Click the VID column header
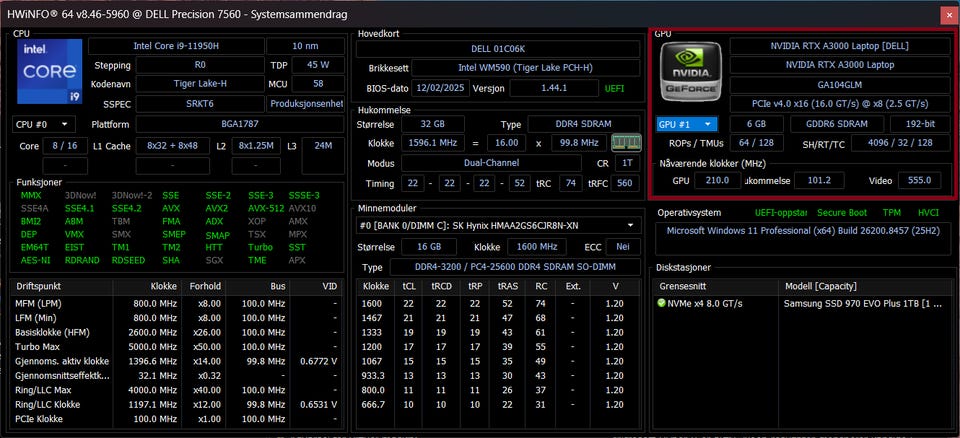This screenshot has height=438, width=960. pyautogui.click(x=315, y=286)
